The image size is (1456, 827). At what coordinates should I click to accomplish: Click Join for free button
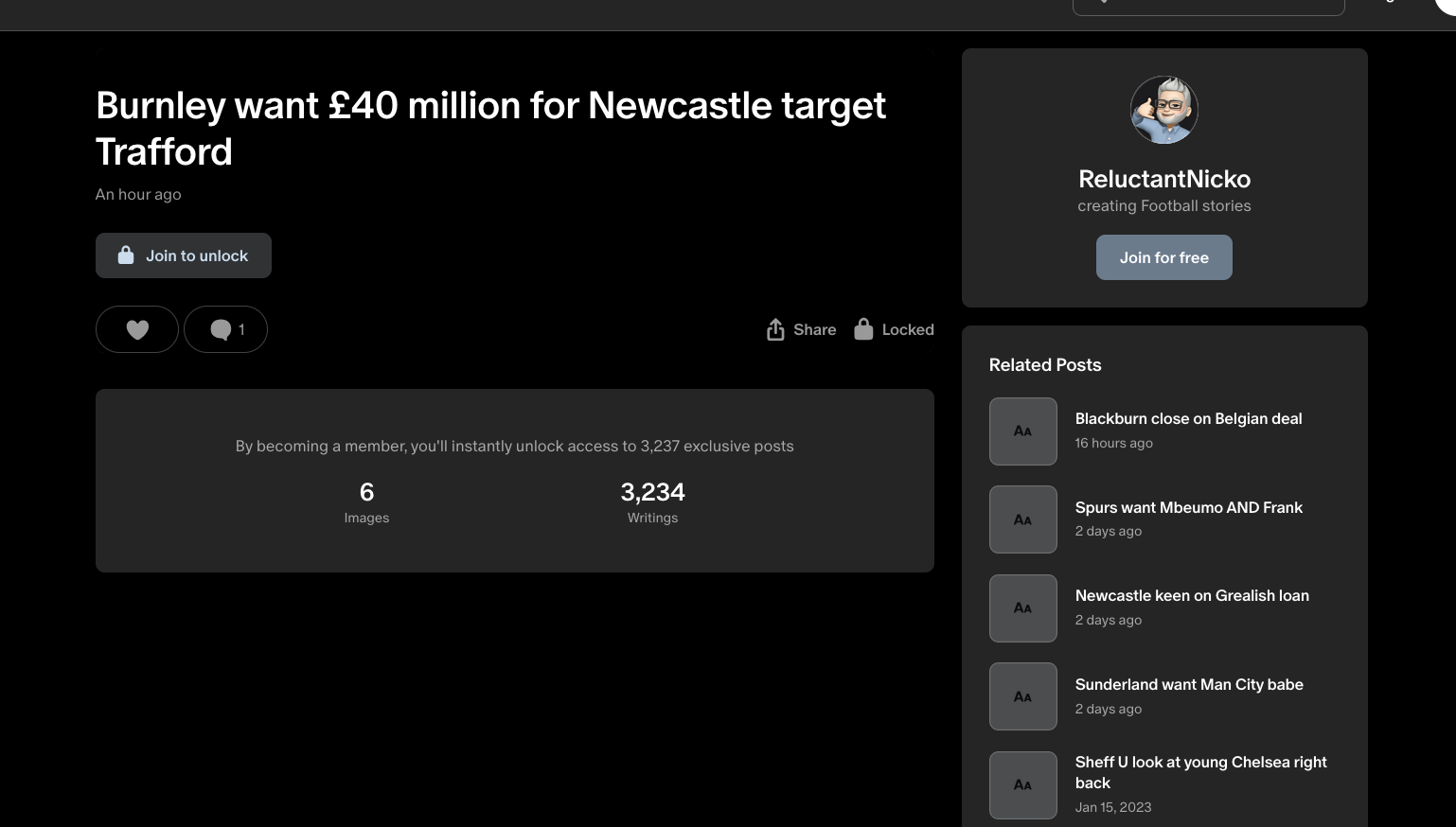click(1164, 257)
